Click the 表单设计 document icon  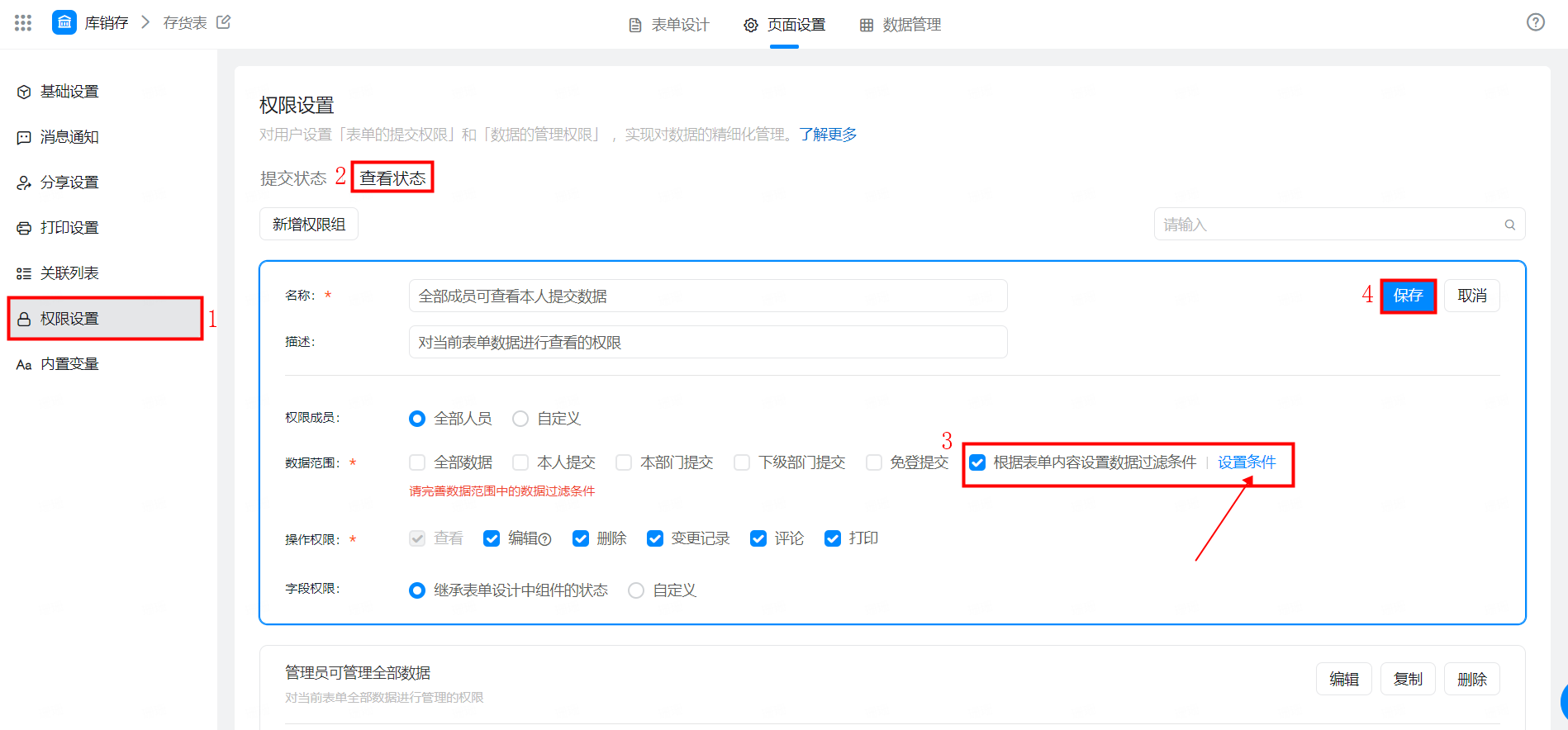(635, 26)
